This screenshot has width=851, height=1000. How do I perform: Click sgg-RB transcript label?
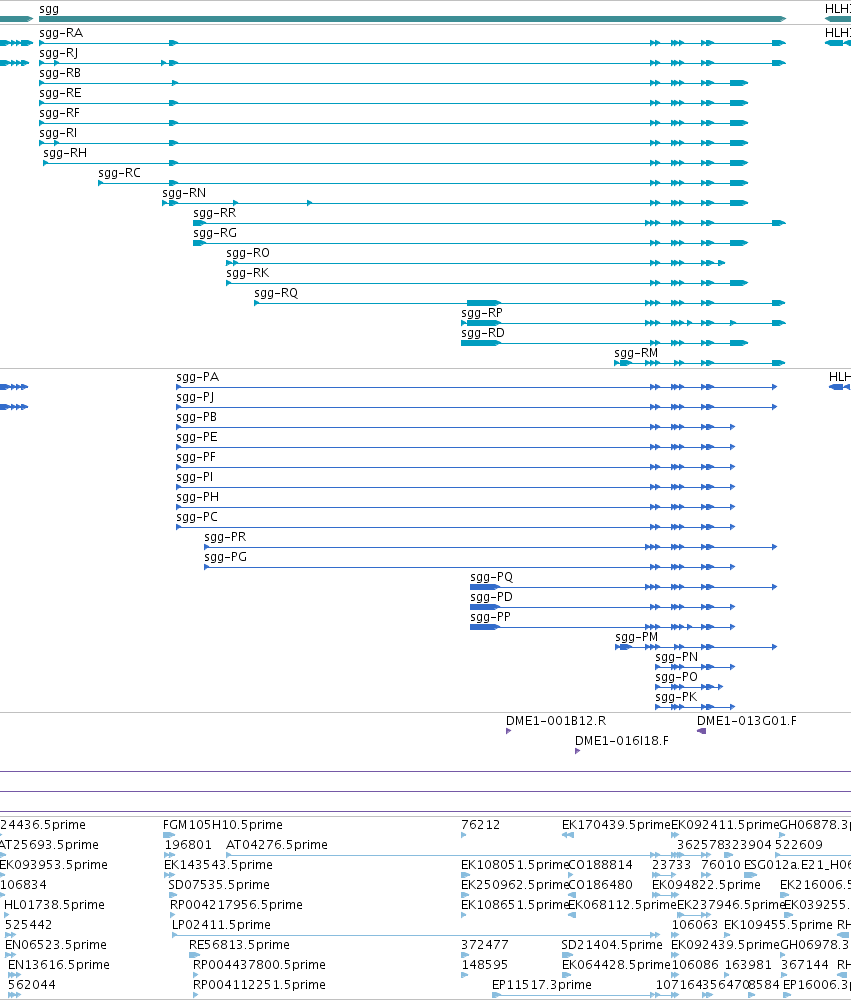coord(60,73)
